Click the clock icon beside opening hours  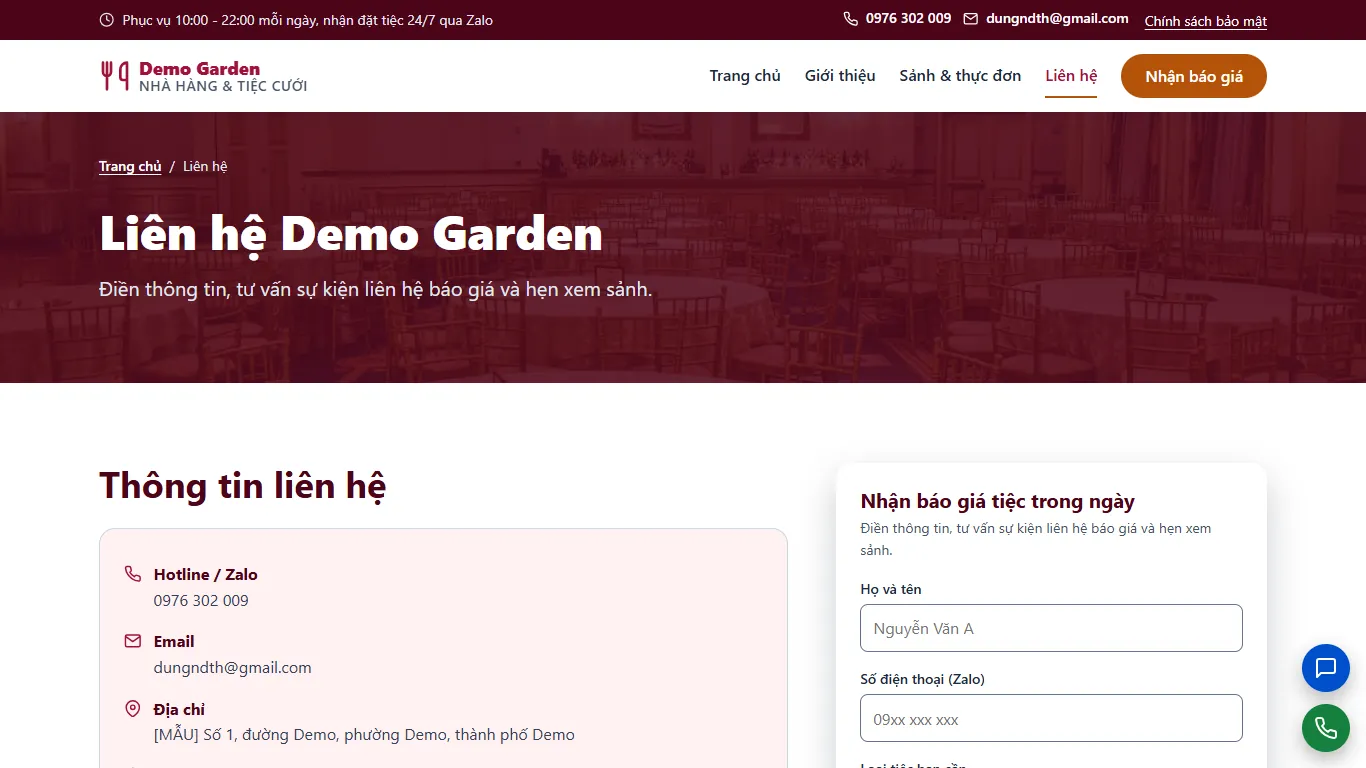[x=107, y=20]
